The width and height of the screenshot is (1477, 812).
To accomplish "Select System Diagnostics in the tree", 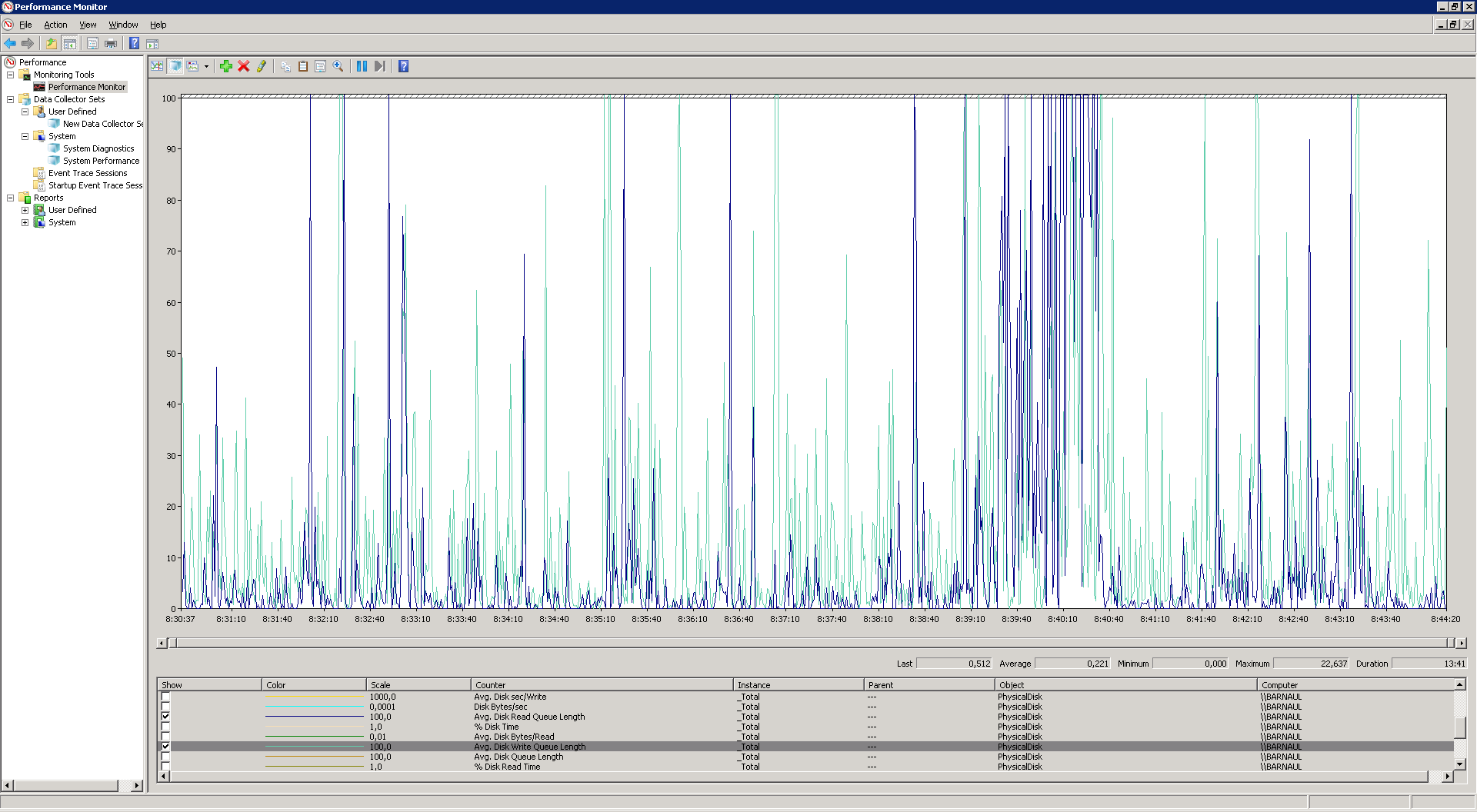I will click(x=98, y=148).
